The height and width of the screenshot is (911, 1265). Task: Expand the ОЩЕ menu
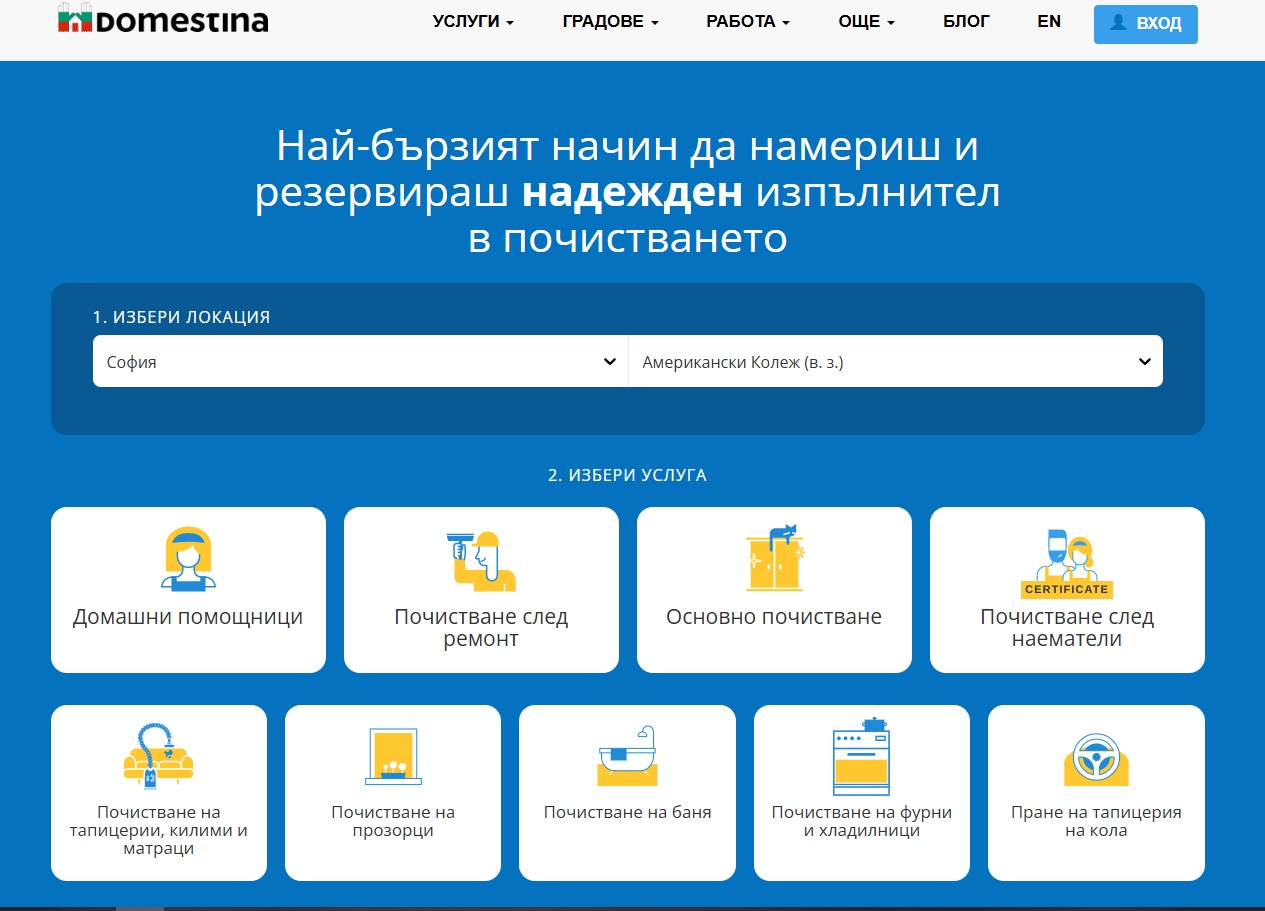866,22
